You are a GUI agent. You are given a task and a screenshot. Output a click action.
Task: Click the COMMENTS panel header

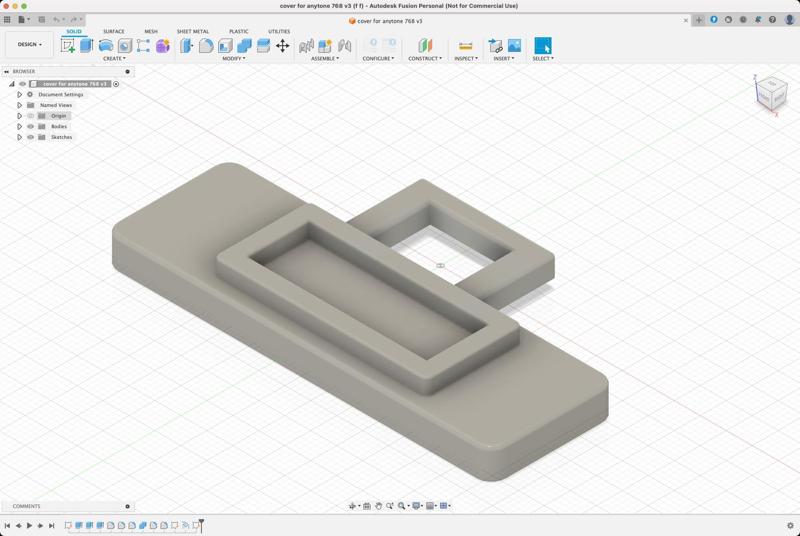pyautogui.click(x=27, y=506)
